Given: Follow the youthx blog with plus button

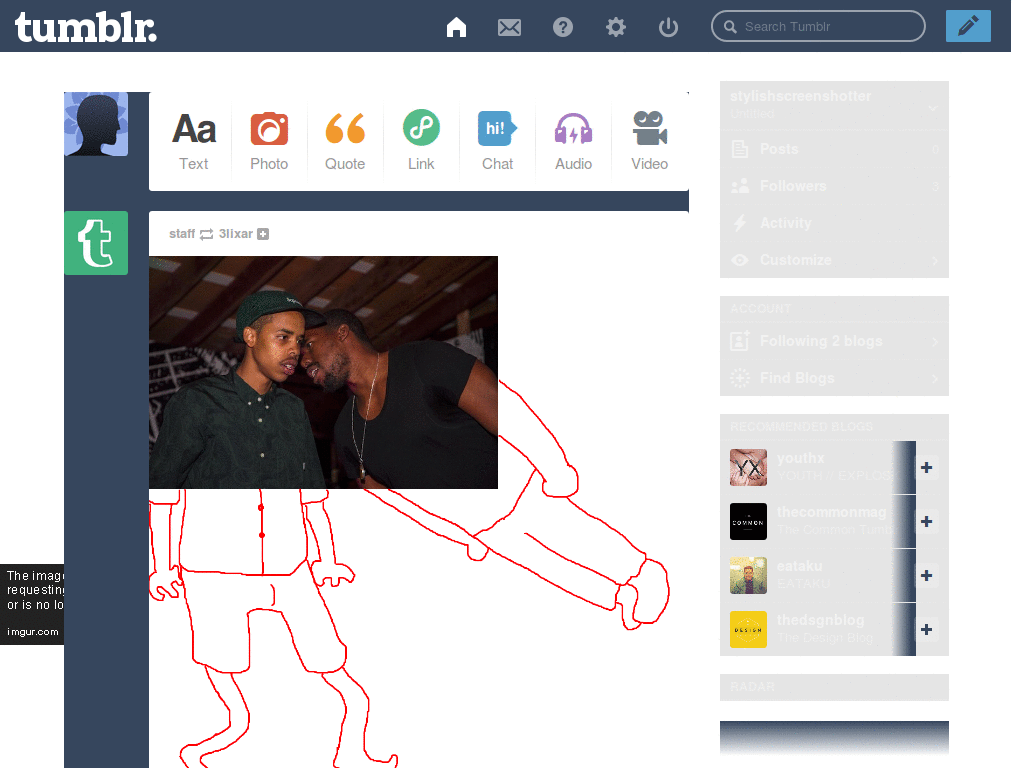Looking at the screenshot, I should coord(927,467).
